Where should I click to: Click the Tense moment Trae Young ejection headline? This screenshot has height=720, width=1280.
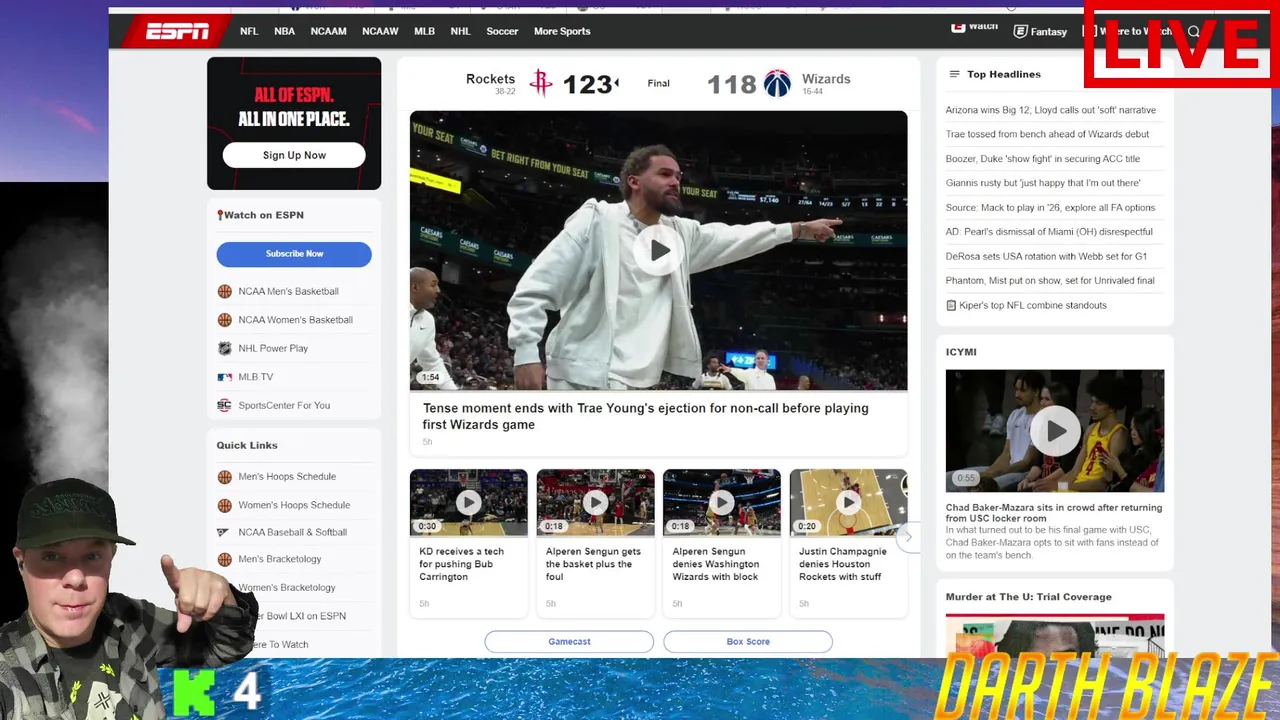point(646,416)
